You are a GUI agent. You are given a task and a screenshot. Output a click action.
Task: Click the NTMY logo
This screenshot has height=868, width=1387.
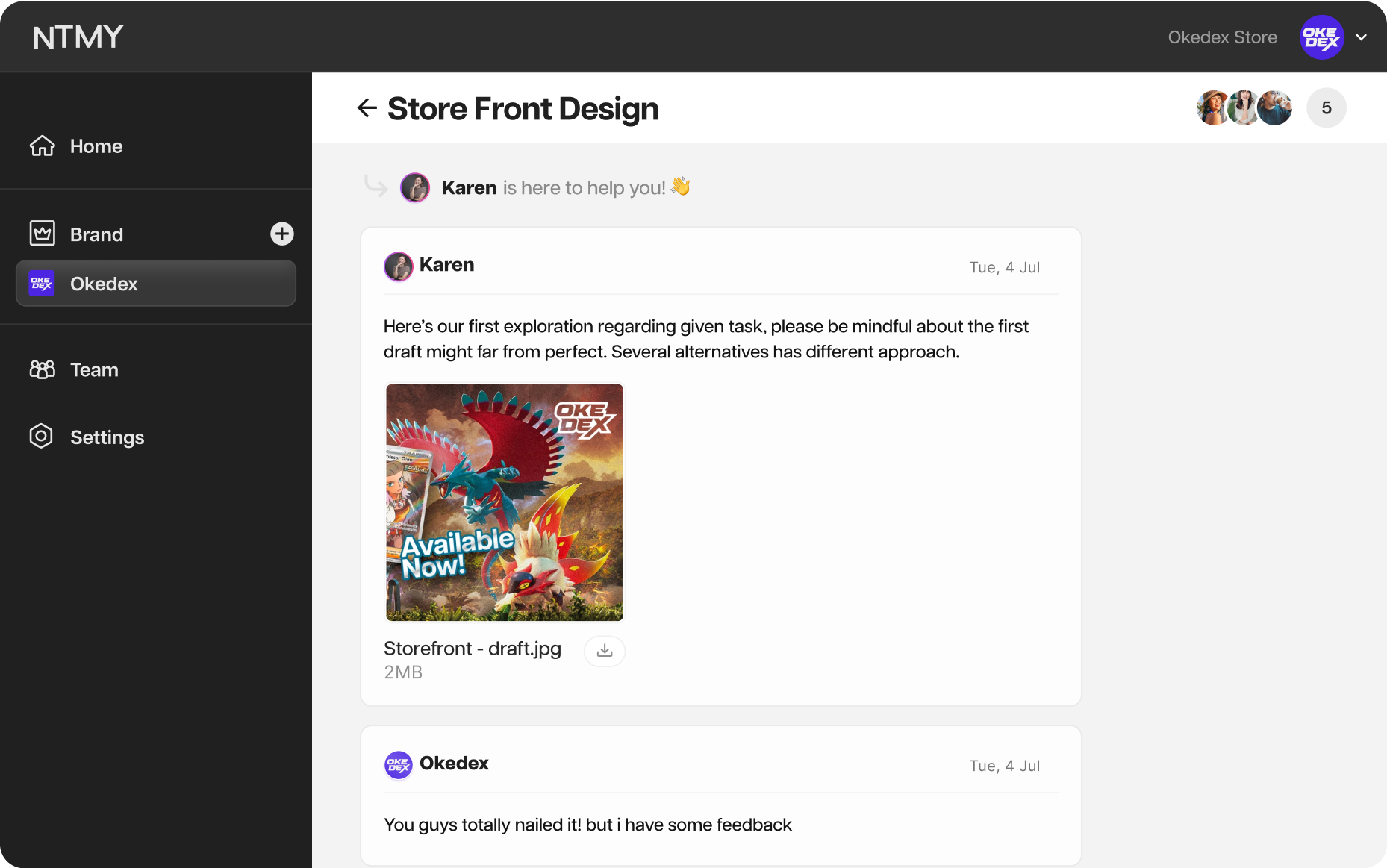coord(78,37)
